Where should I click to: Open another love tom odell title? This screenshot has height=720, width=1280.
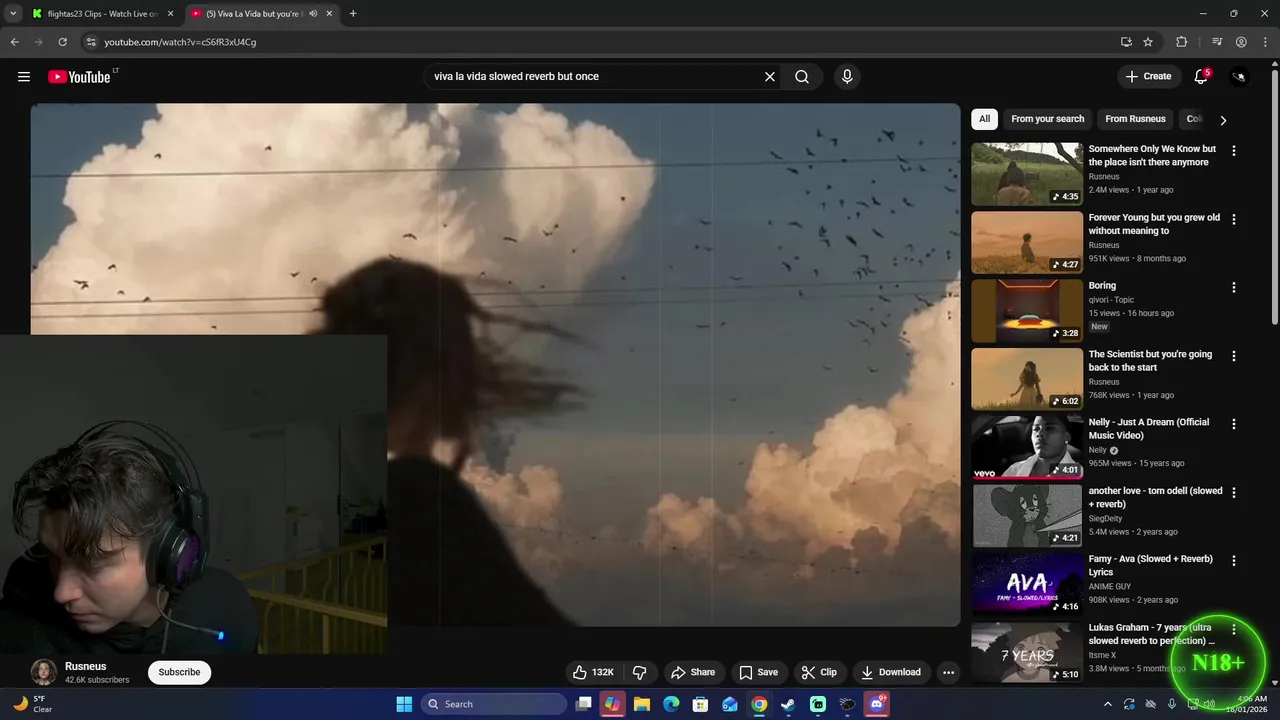1155,497
